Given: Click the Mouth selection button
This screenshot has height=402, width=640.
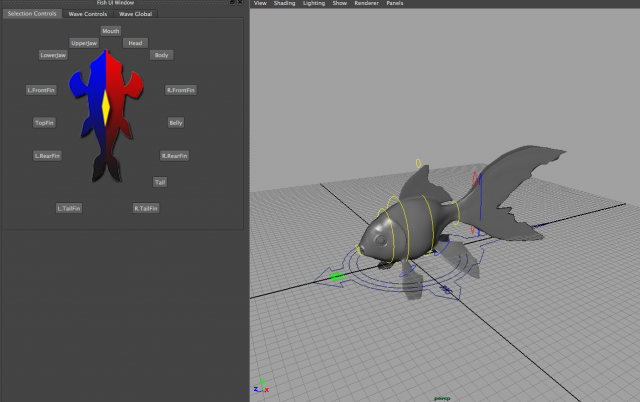Looking at the screenshot, I should pos(110,31).
